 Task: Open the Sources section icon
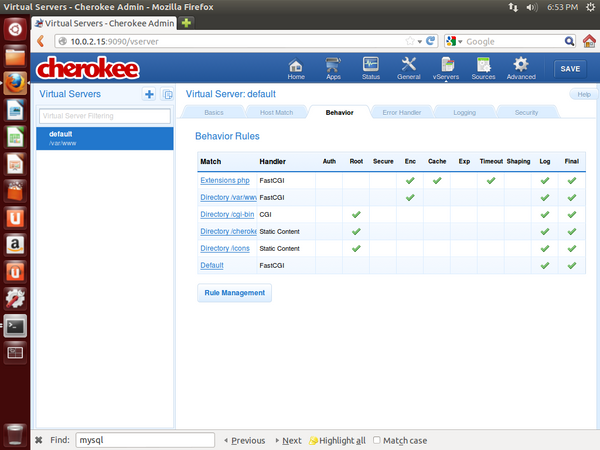point(483,68)
